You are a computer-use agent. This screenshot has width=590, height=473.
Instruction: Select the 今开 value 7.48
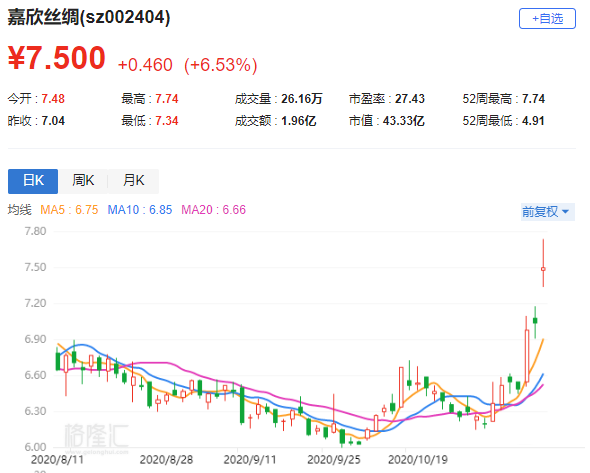coord(53,99)
